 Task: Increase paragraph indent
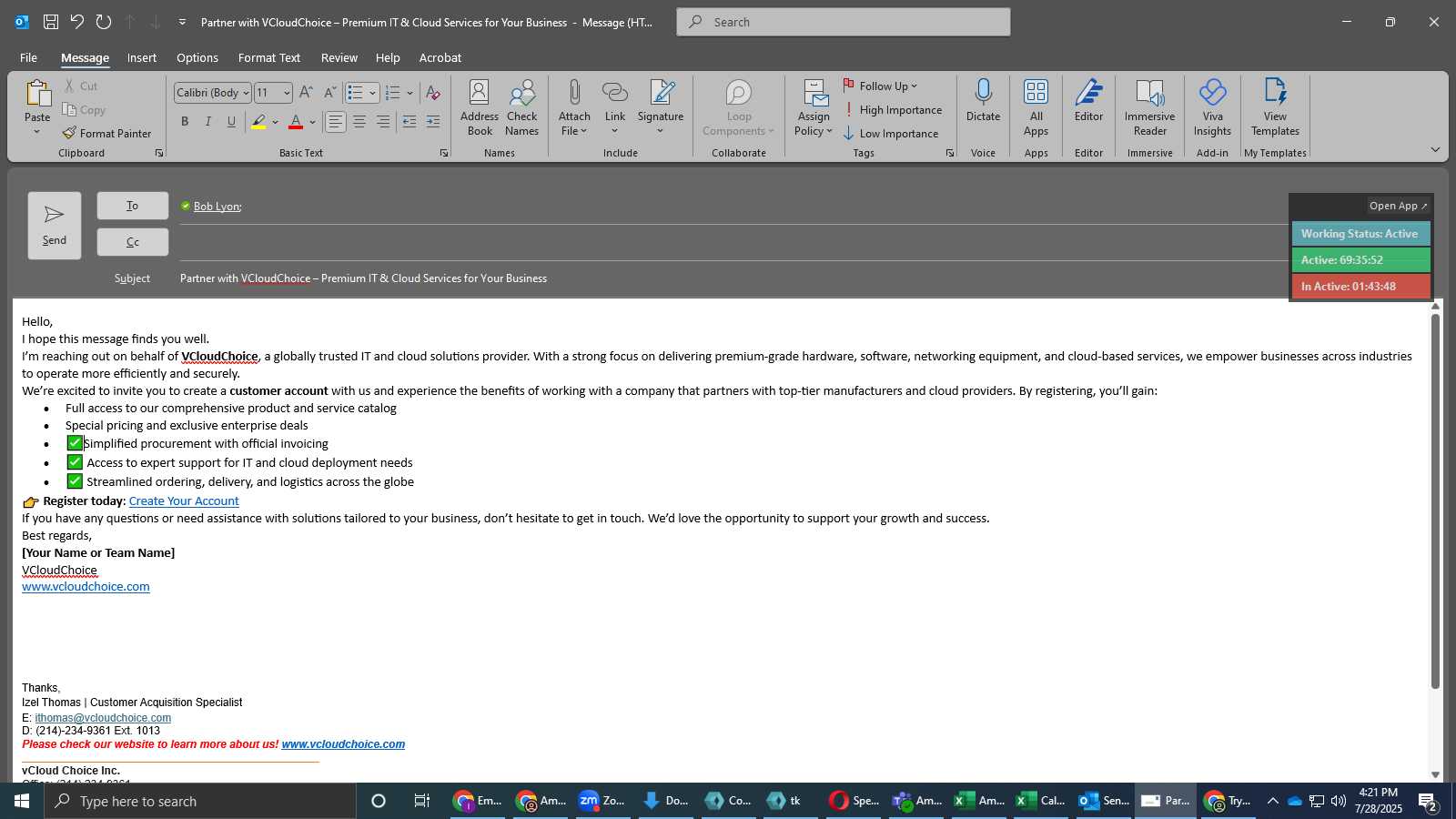pos(433,122)
